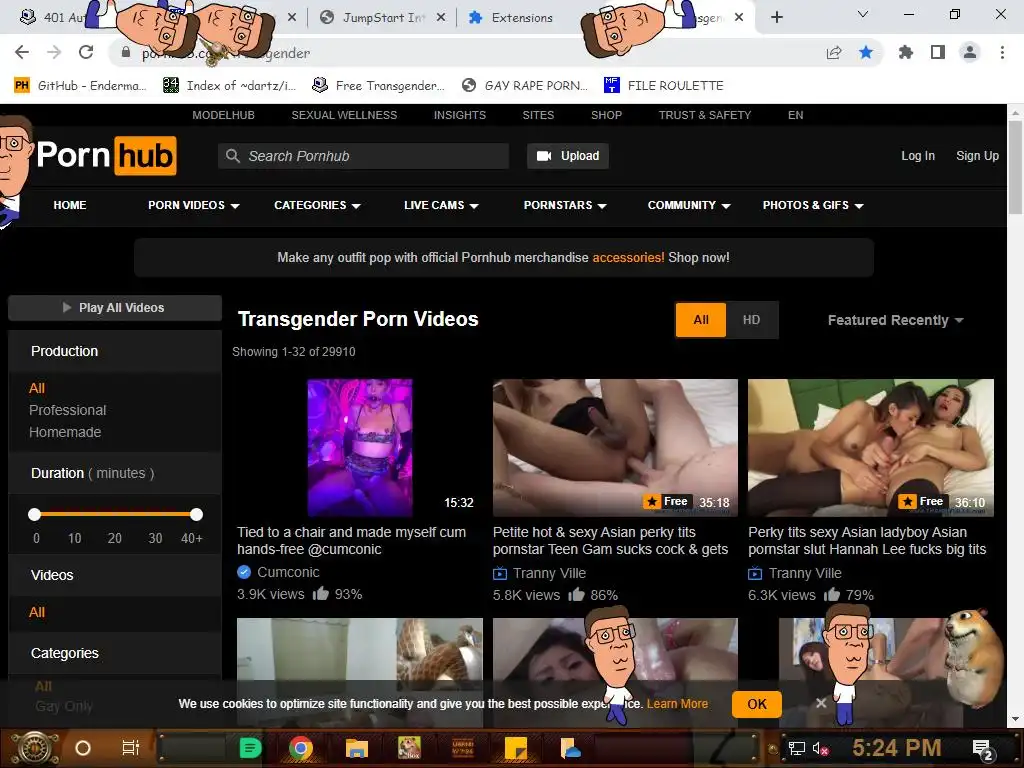Open network status tray icon
This screenshot has height=768, width=1024.
click(796, 748)
